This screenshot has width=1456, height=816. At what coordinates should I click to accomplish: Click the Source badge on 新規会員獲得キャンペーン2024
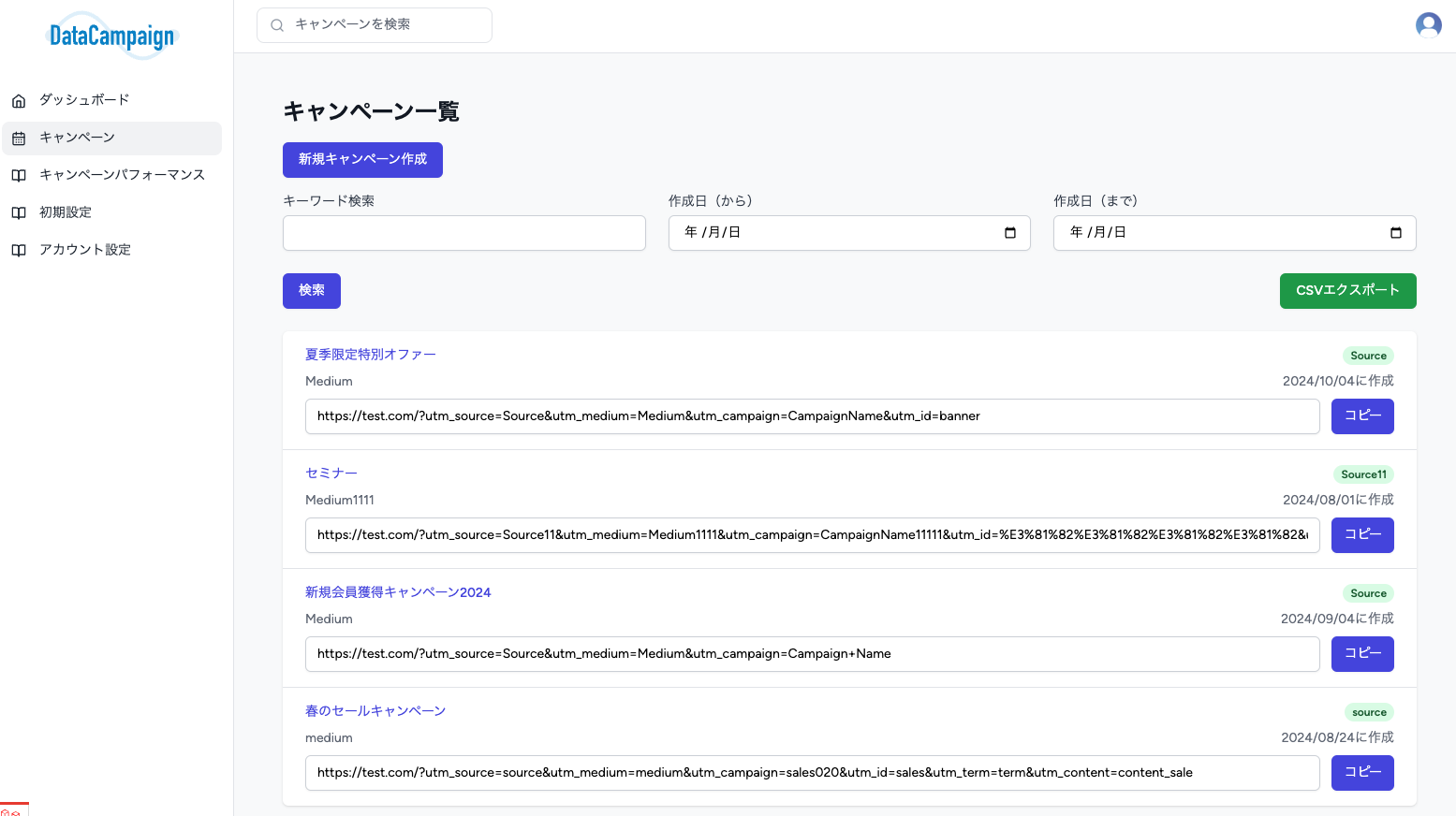click(1368, 593)
